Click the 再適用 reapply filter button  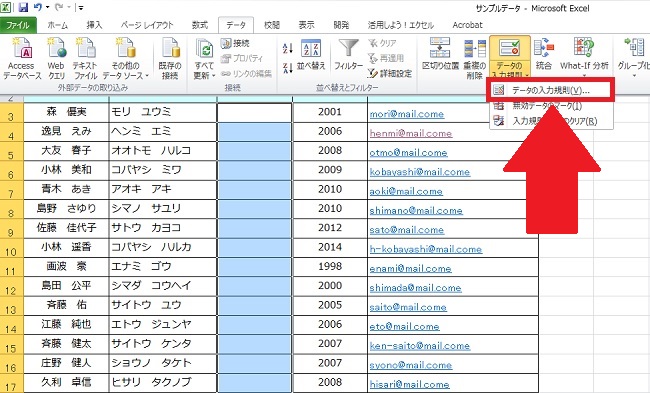(386, 58)
